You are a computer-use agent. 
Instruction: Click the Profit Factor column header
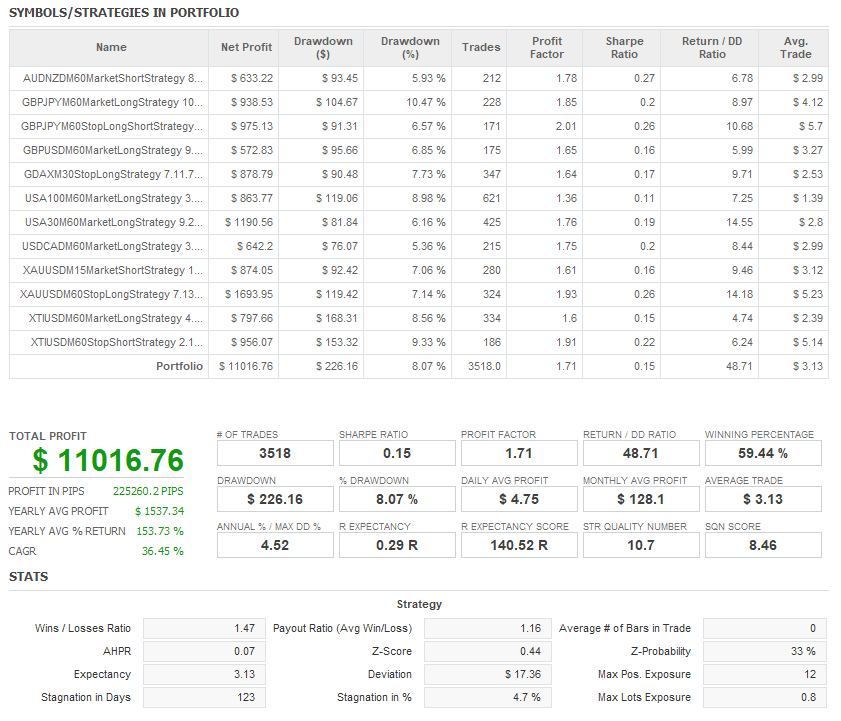click(x=544, y=48)
